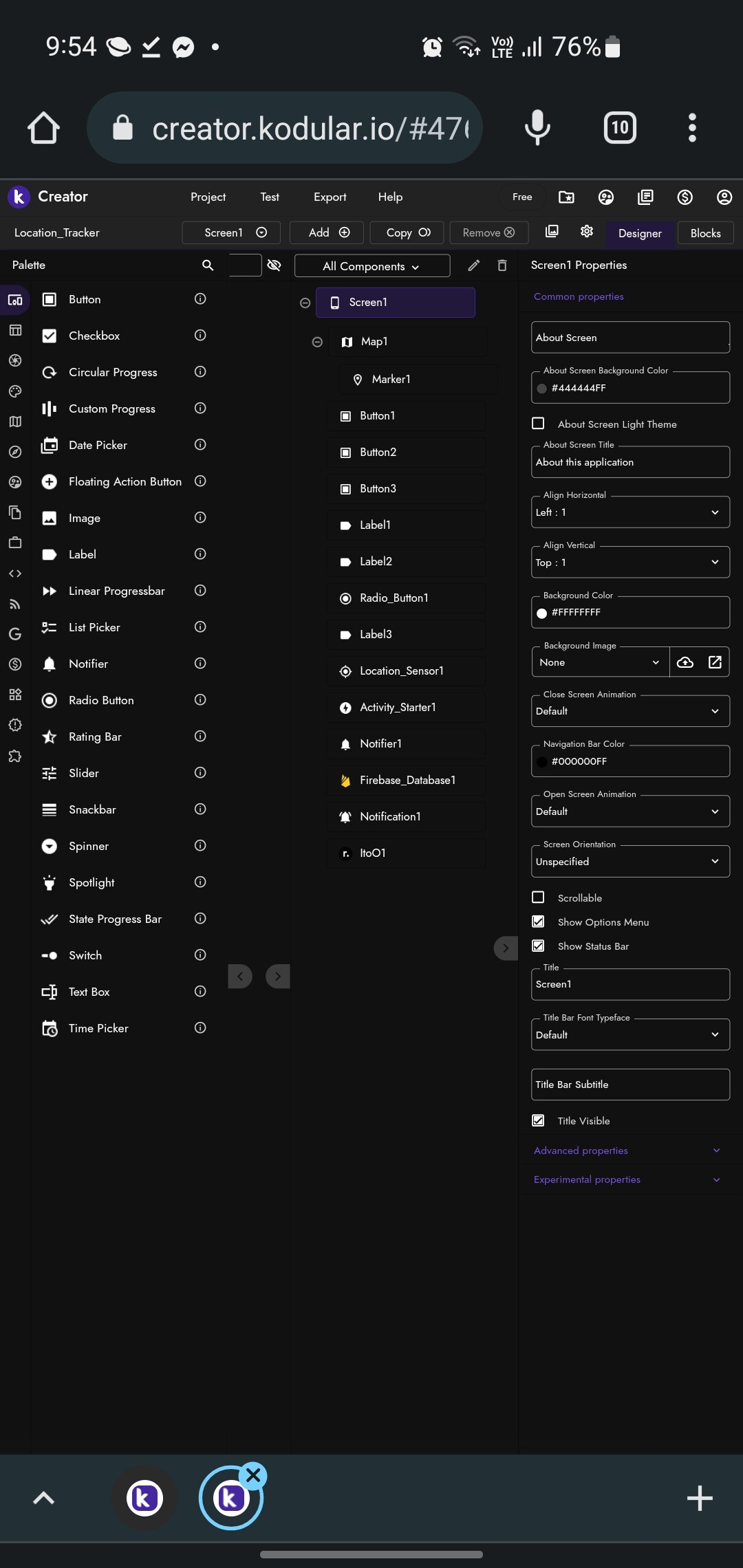This screenshot has height=1568, width=743.
Task: Open the Layout palette category
Action: point(15,330)
